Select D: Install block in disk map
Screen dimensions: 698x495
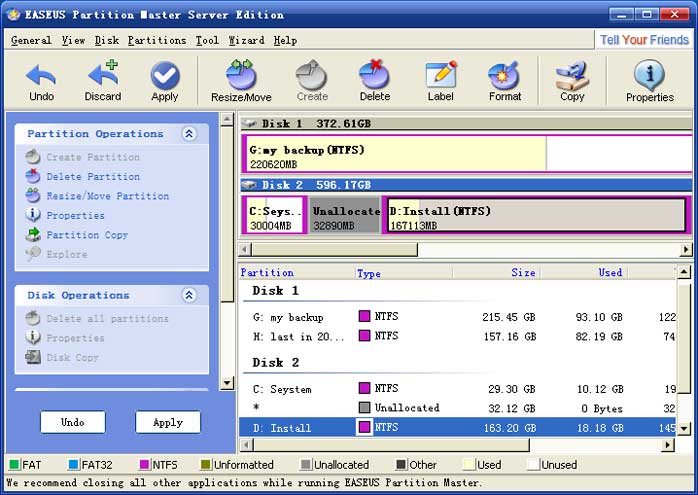(x=536, y=215)
